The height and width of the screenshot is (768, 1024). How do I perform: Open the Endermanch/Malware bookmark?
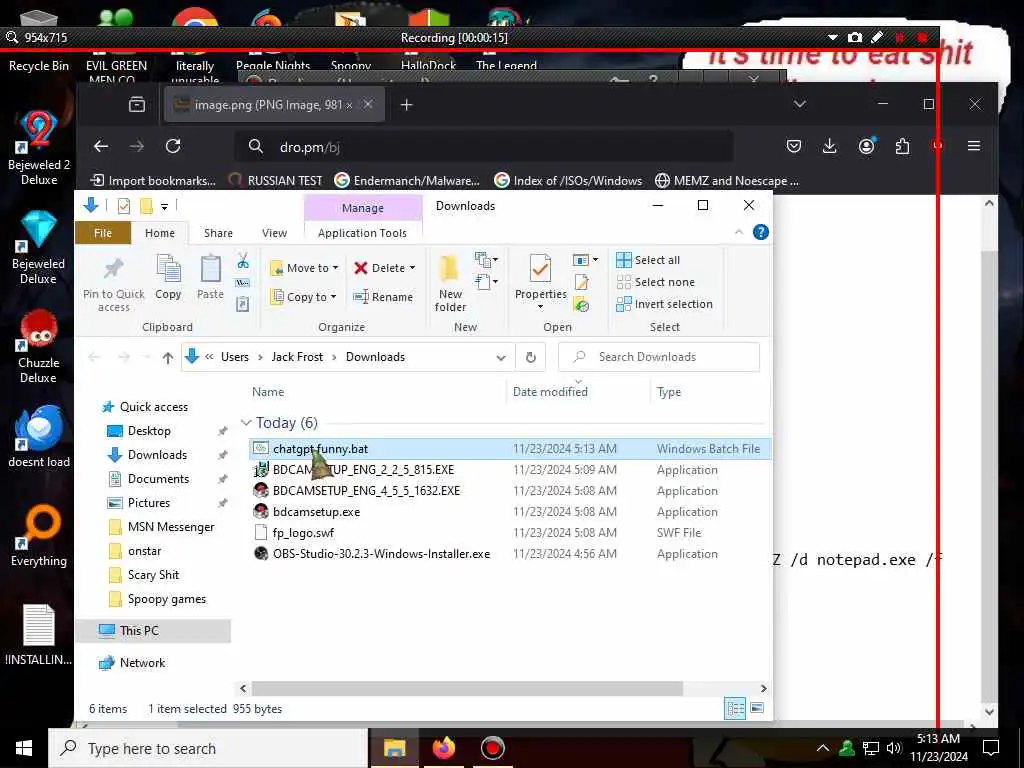[407, 180]
